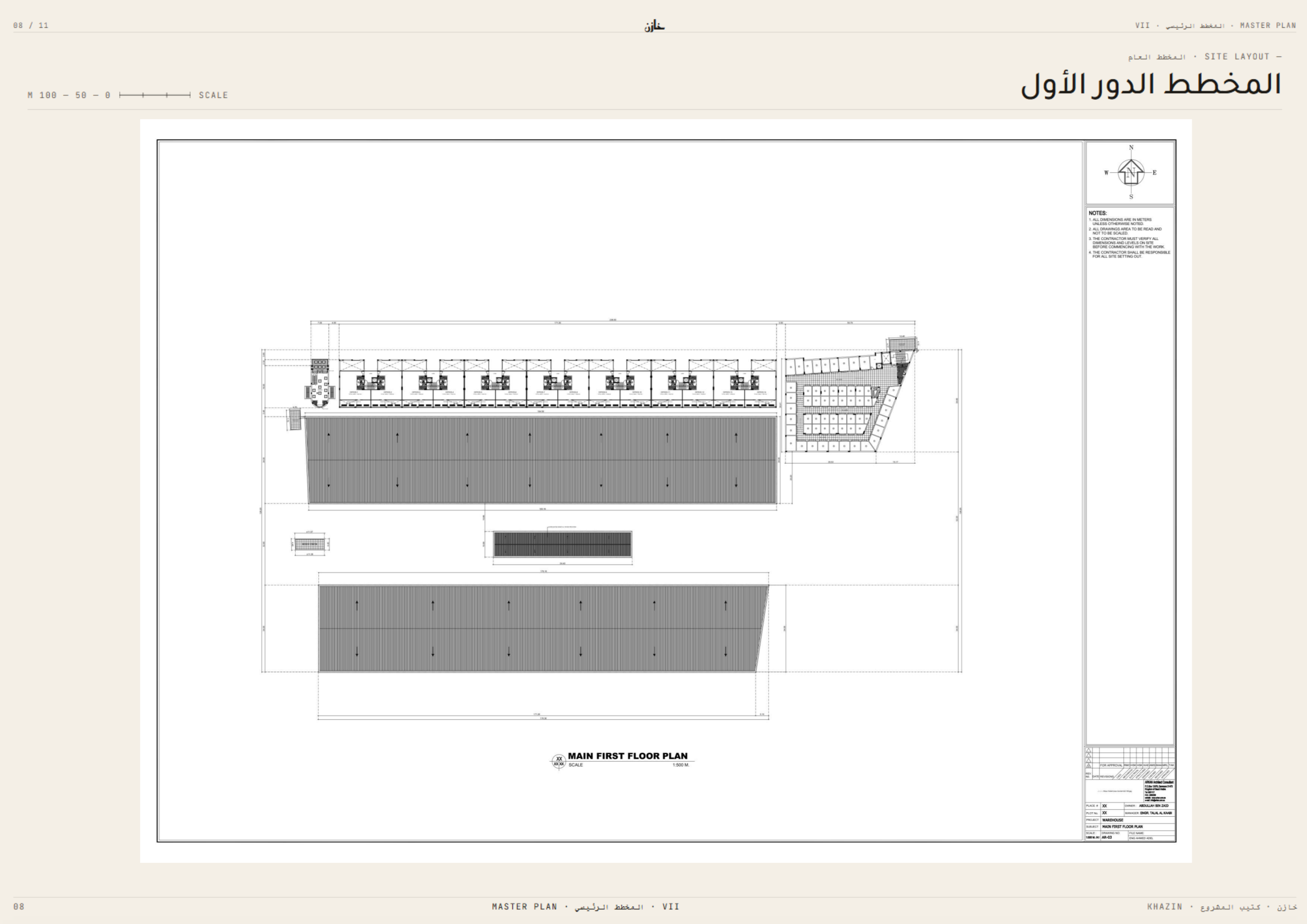Click the project value 'WAREHOUSE'

pos(1113,820)
